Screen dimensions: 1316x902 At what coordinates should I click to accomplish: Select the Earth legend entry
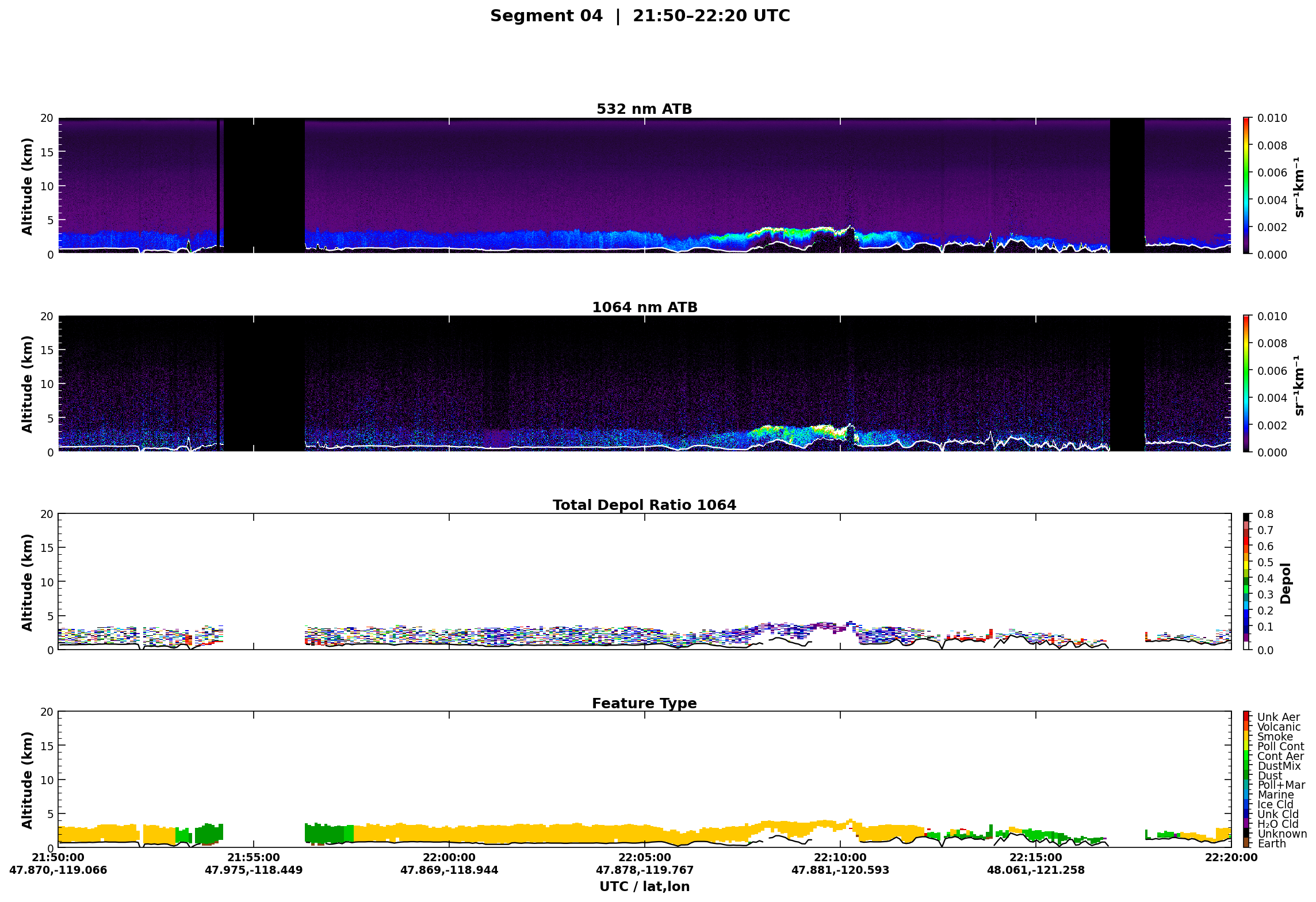tap(1271, 843)
